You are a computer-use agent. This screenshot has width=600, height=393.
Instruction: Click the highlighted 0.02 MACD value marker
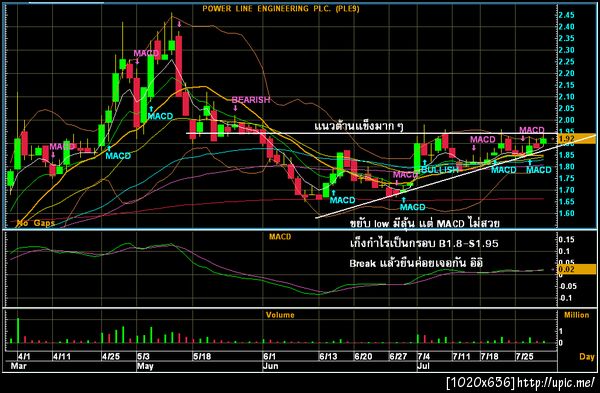576,269
